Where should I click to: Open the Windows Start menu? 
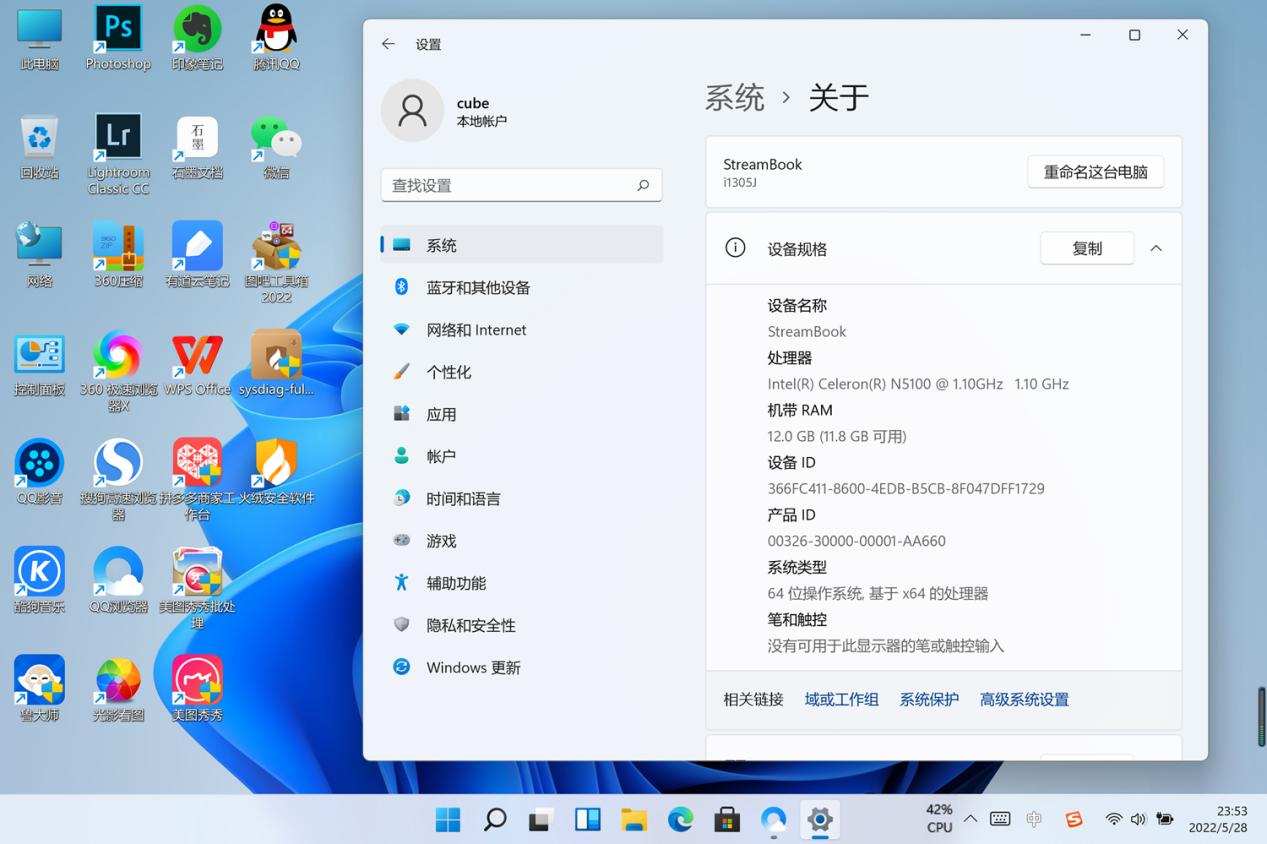click(x=448, y=820)
